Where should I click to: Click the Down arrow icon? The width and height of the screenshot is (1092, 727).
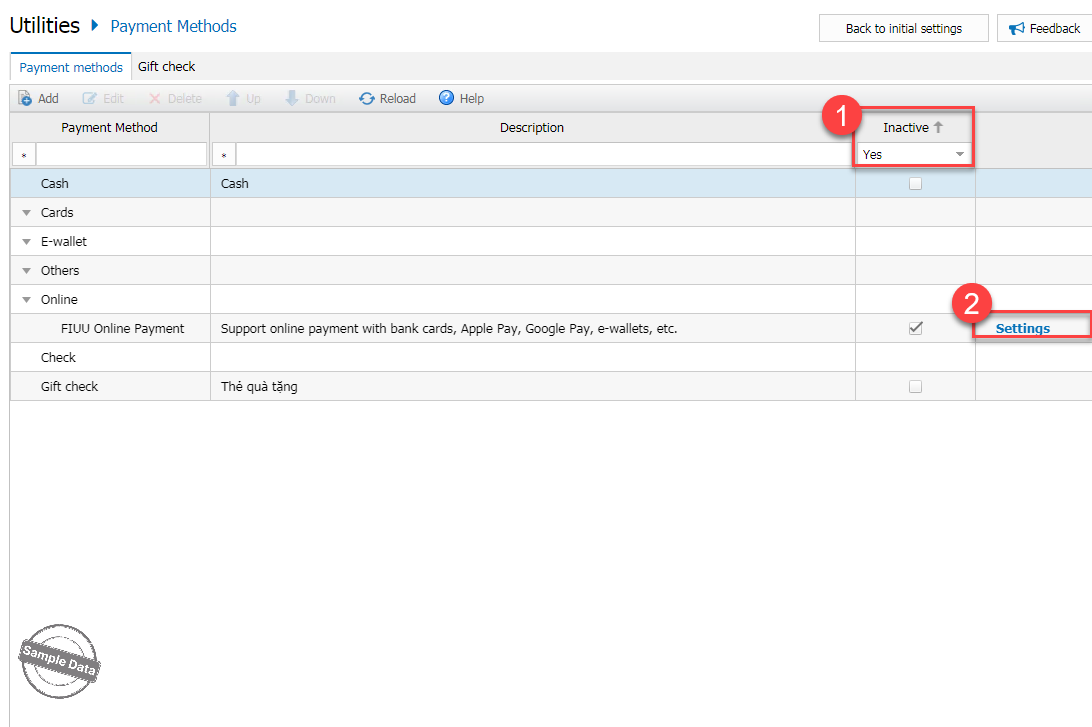[x=292, y=98]
